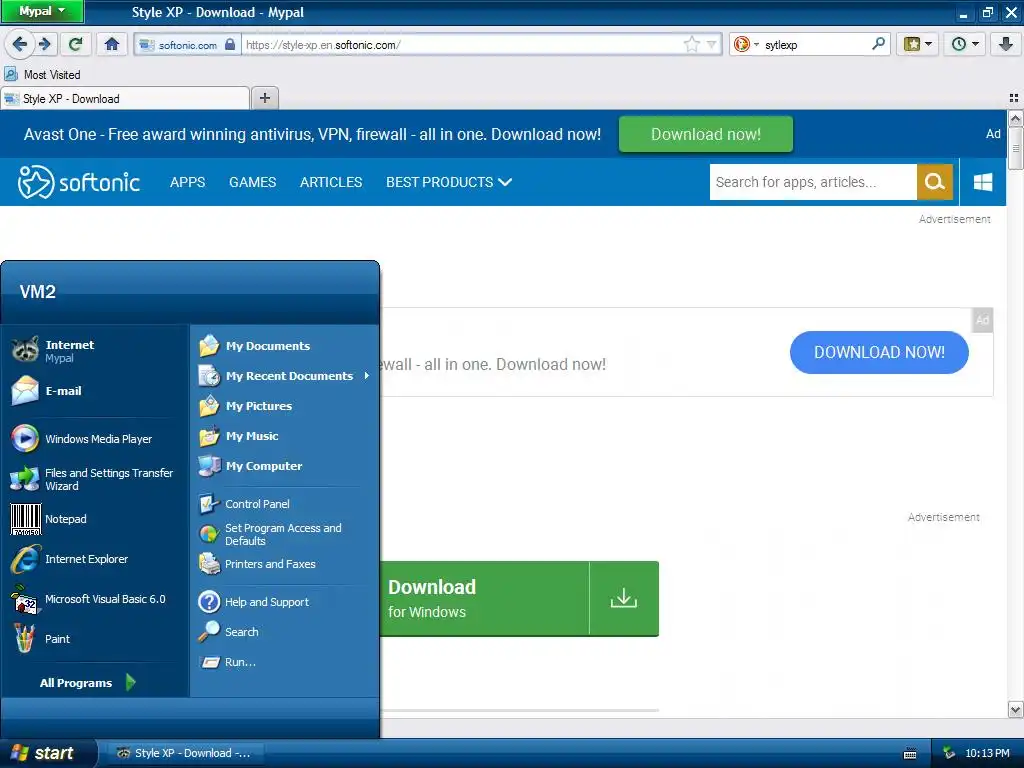Viewport: 1024px width, 768px height.
Task: Go forward with the Forward arrow
Action: point(45,44)
